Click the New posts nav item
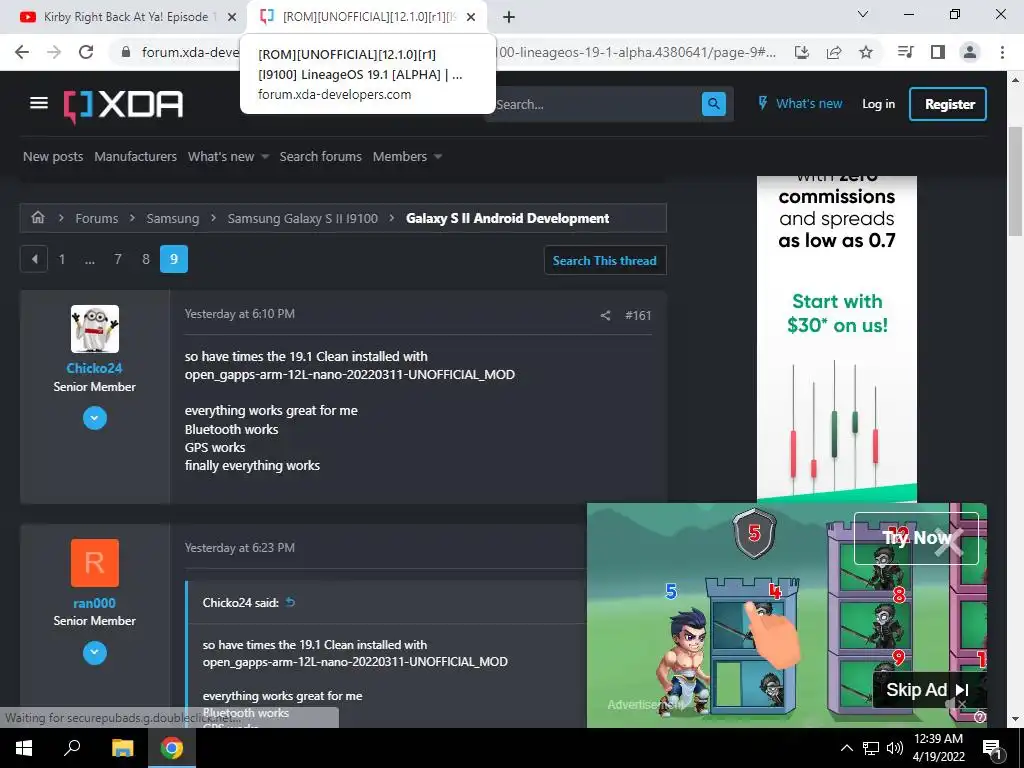 [53, 157]
